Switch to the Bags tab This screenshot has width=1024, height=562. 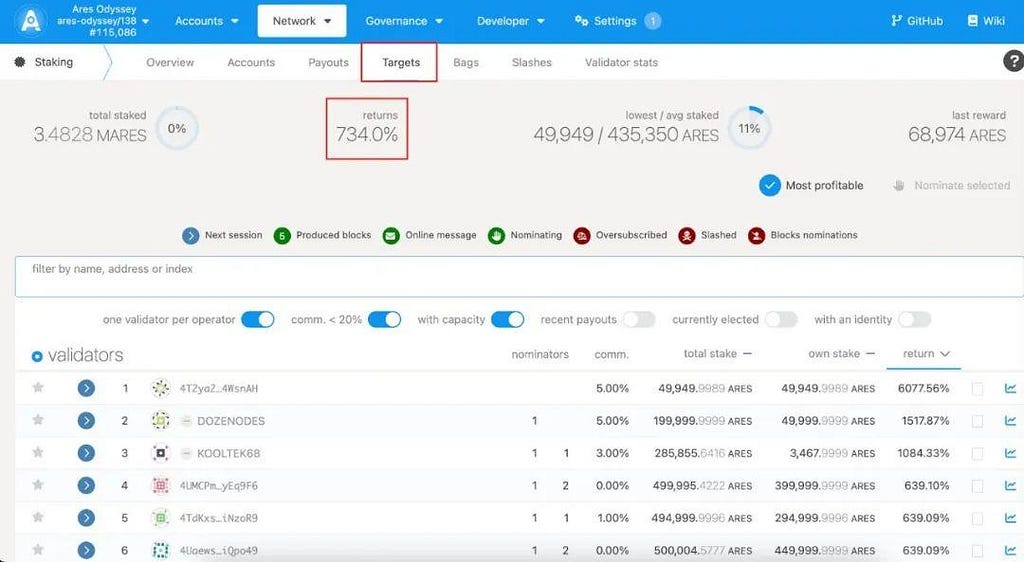tap(466, 63)
